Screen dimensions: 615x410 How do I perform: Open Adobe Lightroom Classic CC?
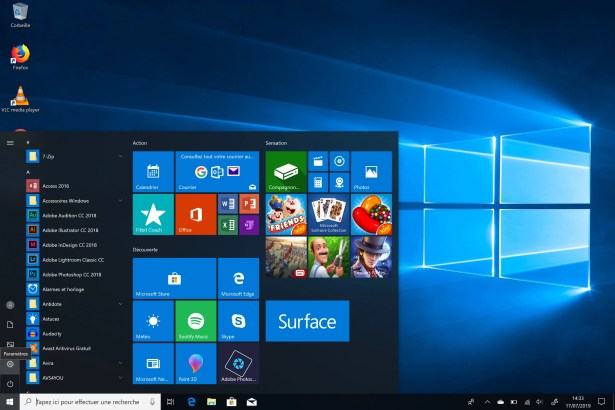pyautogui.click(x=75, y=260)
